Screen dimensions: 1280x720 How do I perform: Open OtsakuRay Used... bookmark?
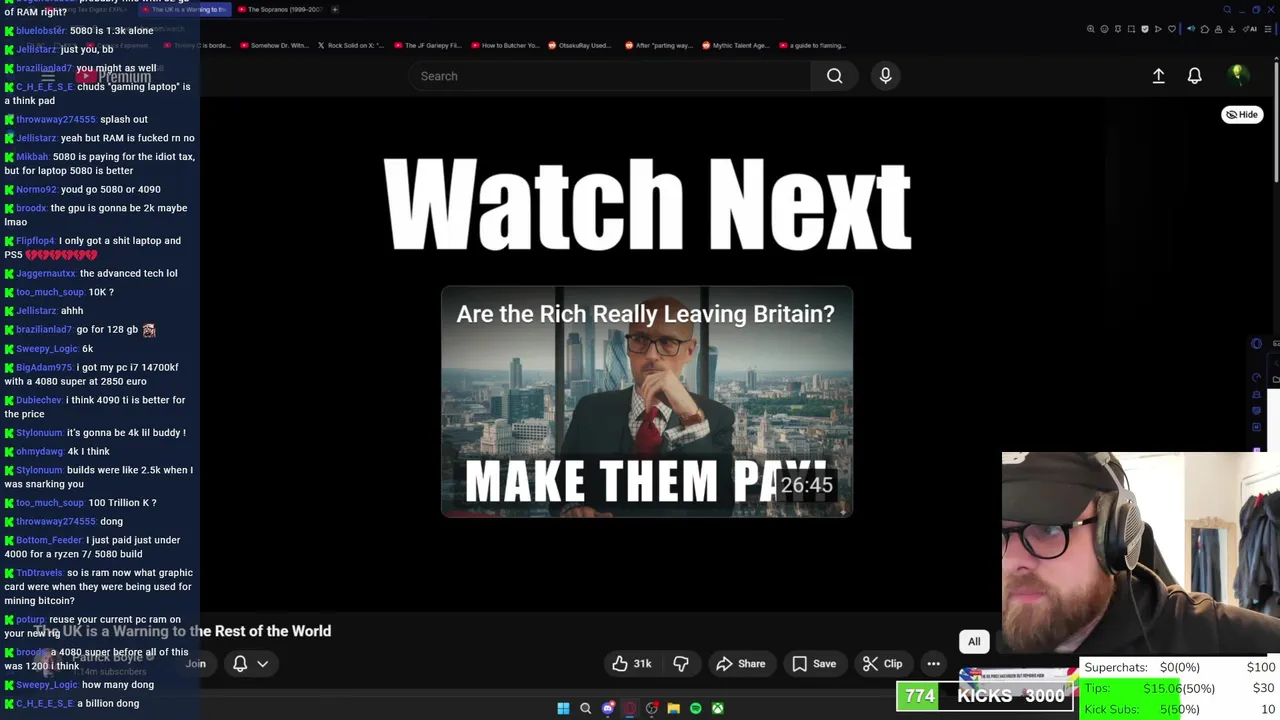pyautogui.click(x=580, y=45)
